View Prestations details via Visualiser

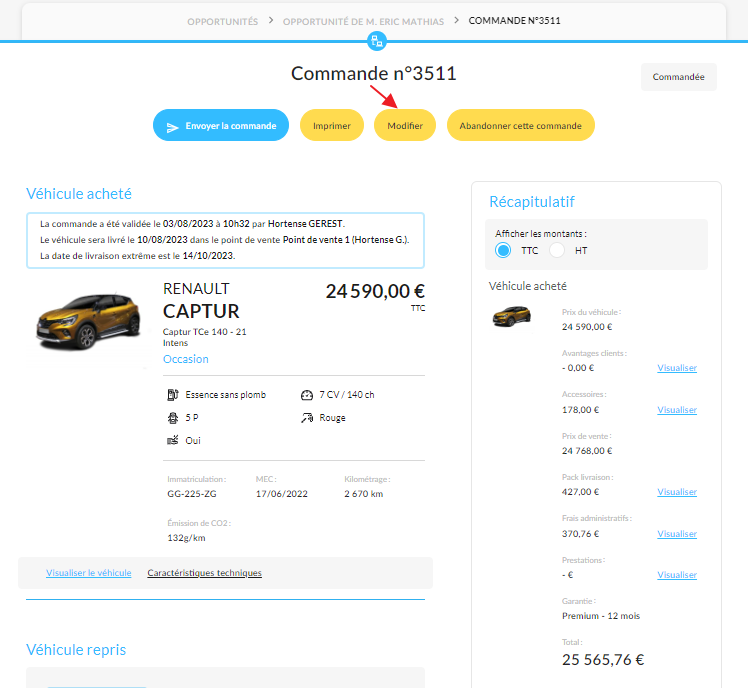(677, 575)
